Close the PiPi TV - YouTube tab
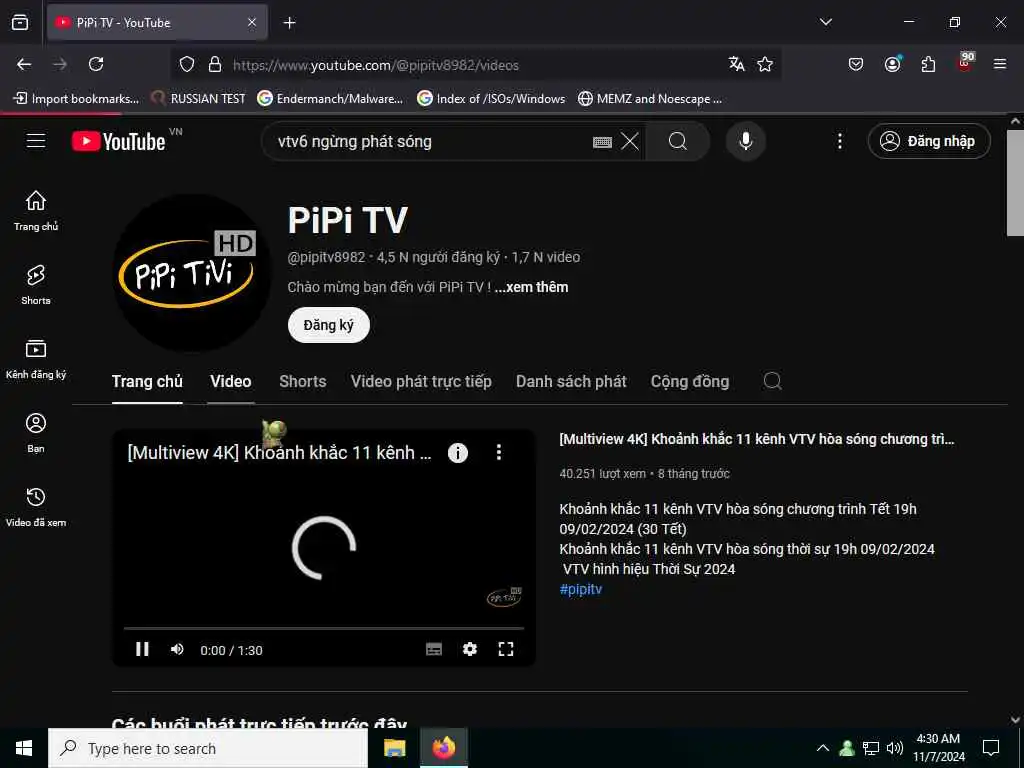The height and width of the screenshot is (768, 1024). (252, 23)
